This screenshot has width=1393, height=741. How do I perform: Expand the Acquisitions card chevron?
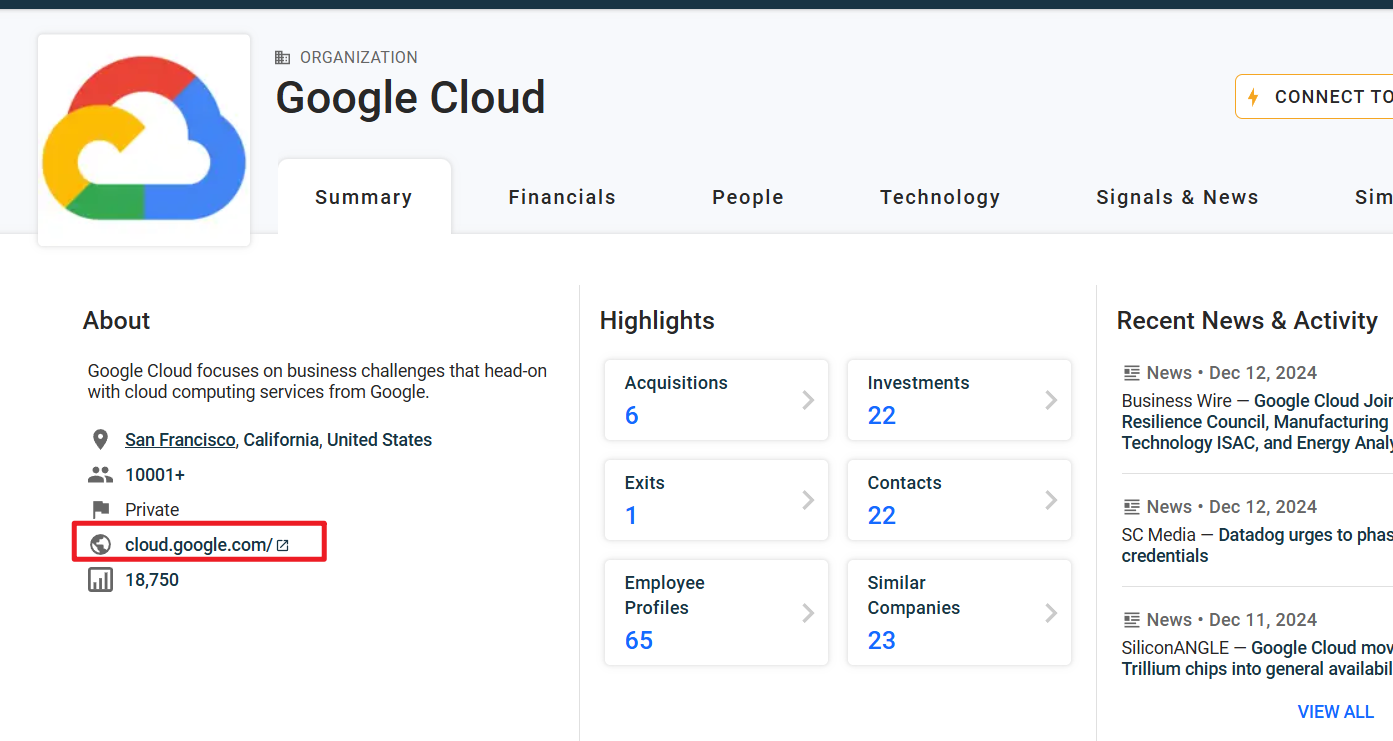coord(808,400)
